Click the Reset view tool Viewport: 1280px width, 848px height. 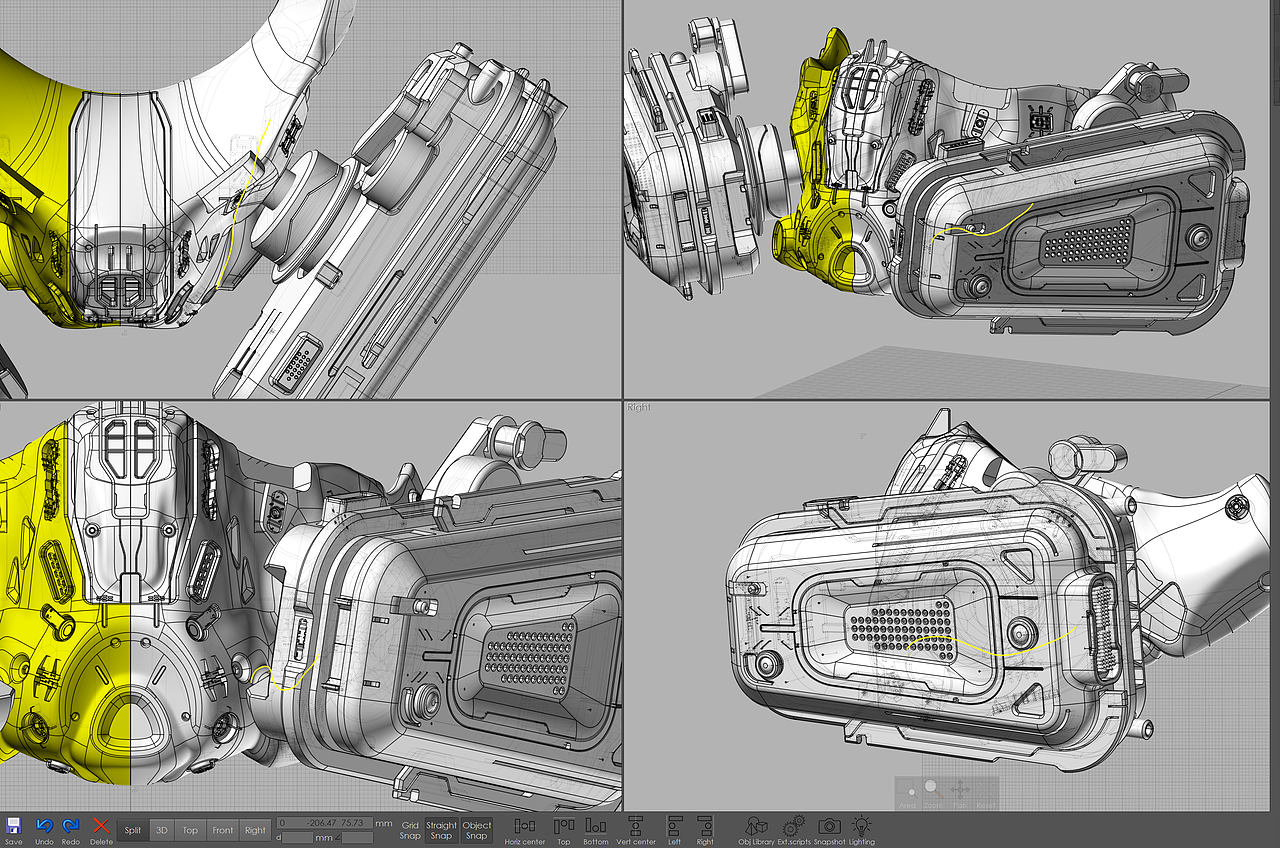(x=986, y=792)
